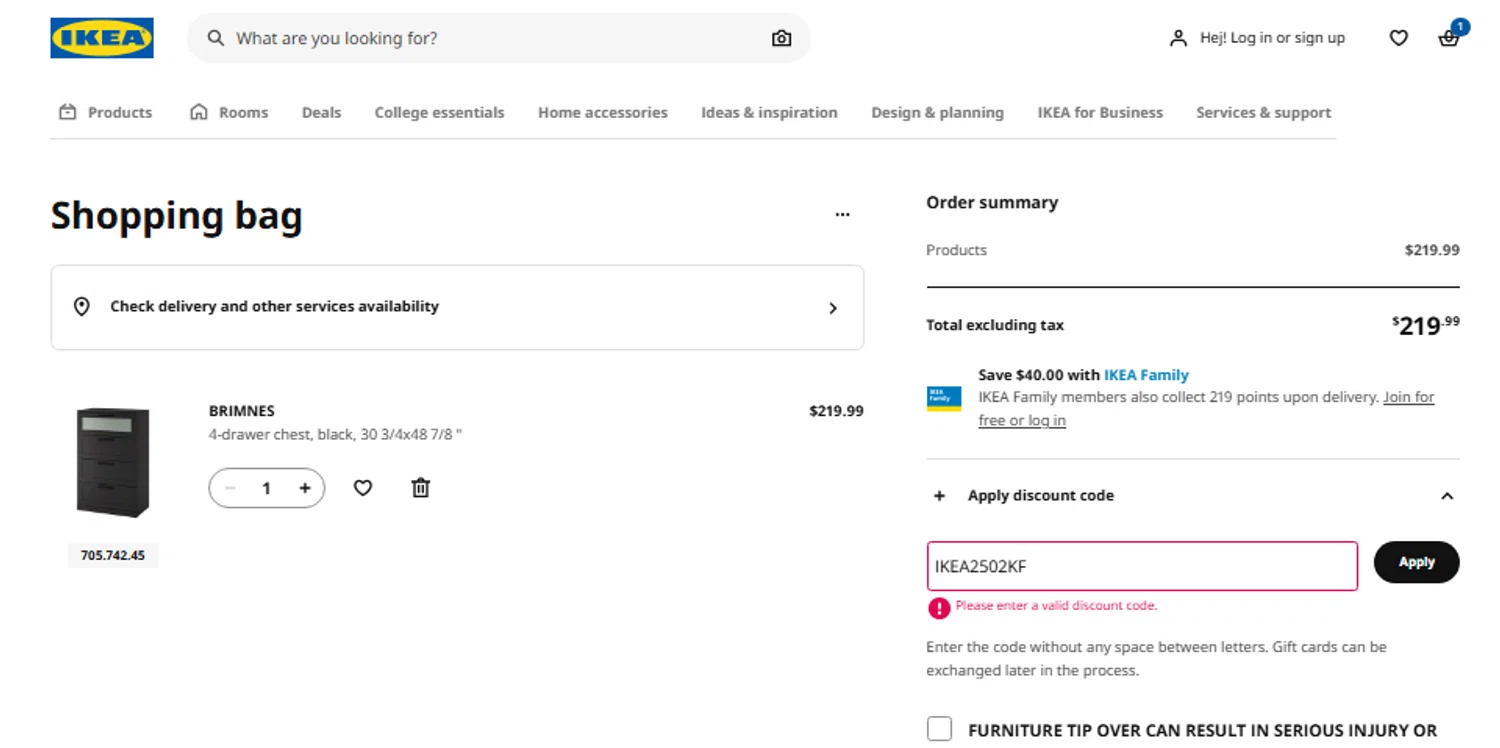Focus the search box field

(x=498, y=38)
